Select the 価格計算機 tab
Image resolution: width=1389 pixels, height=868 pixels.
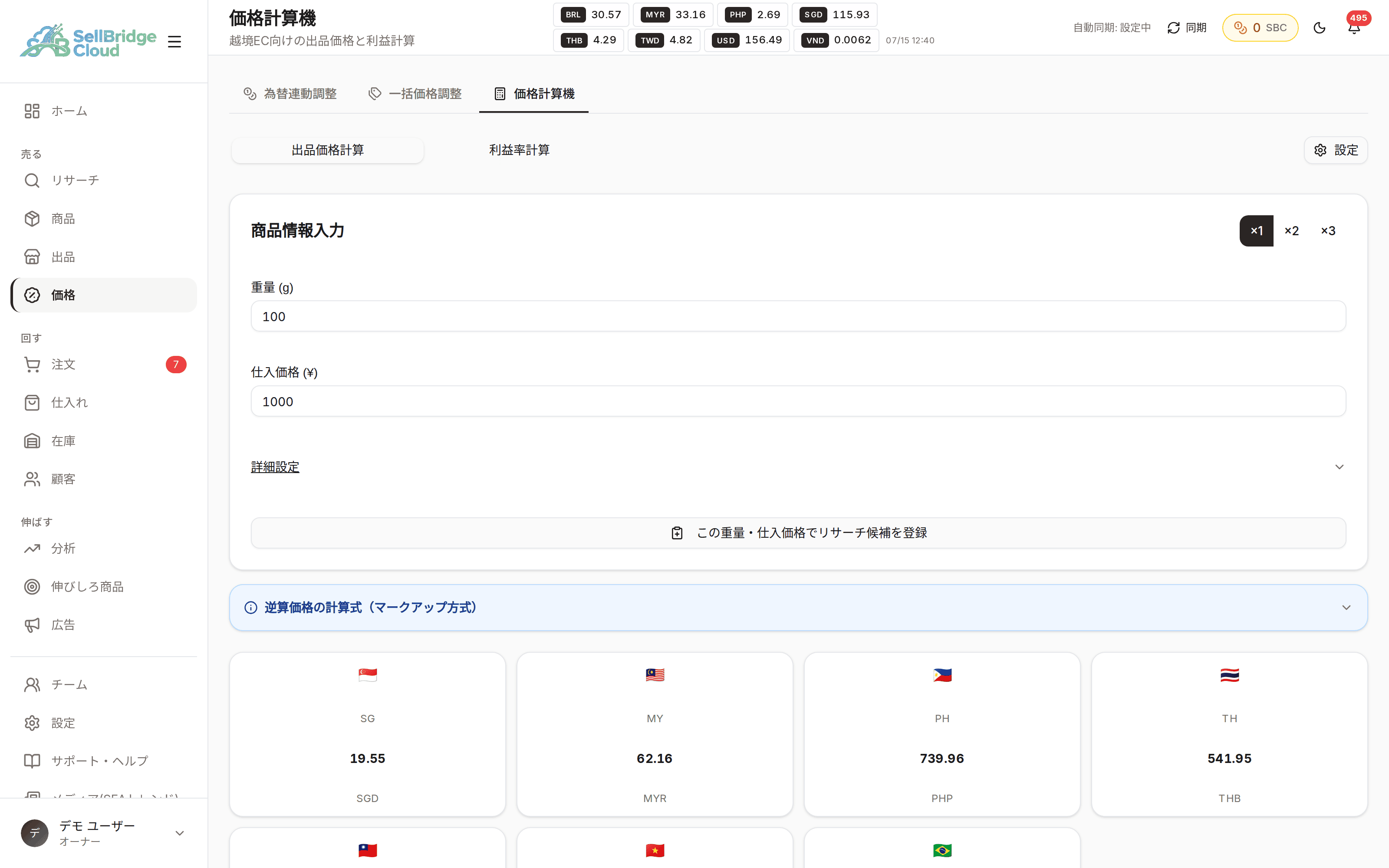[x=534, y=94]
